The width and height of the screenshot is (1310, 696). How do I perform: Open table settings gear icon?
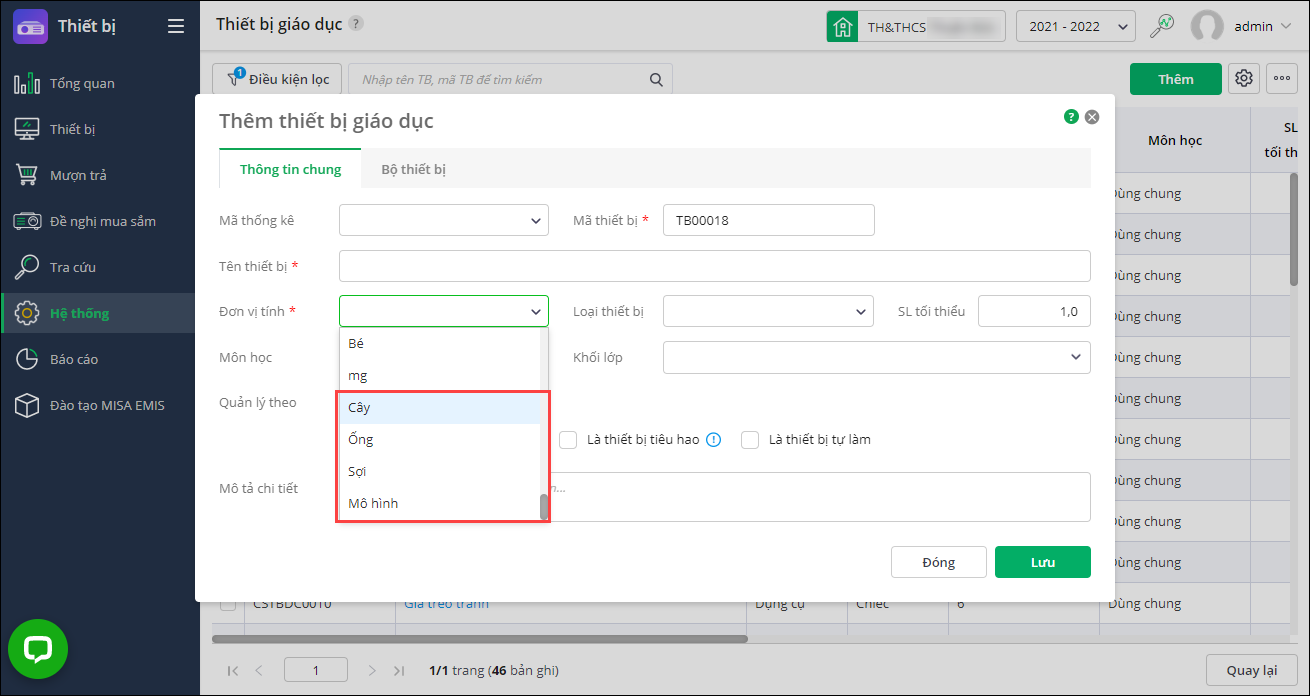point(1244,79)
